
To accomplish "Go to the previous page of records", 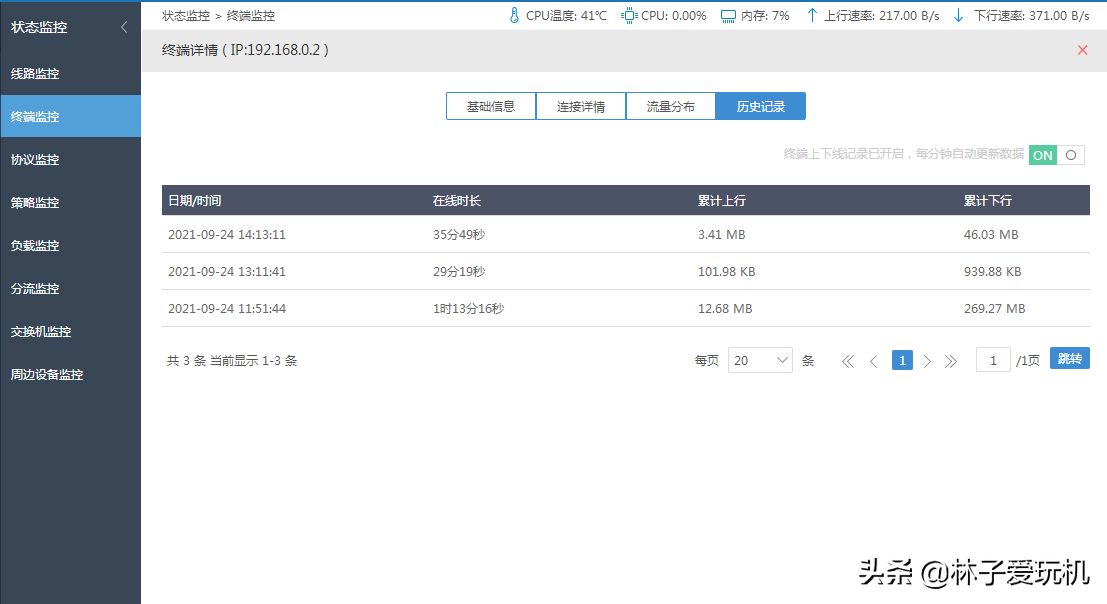I will [873, 361].
